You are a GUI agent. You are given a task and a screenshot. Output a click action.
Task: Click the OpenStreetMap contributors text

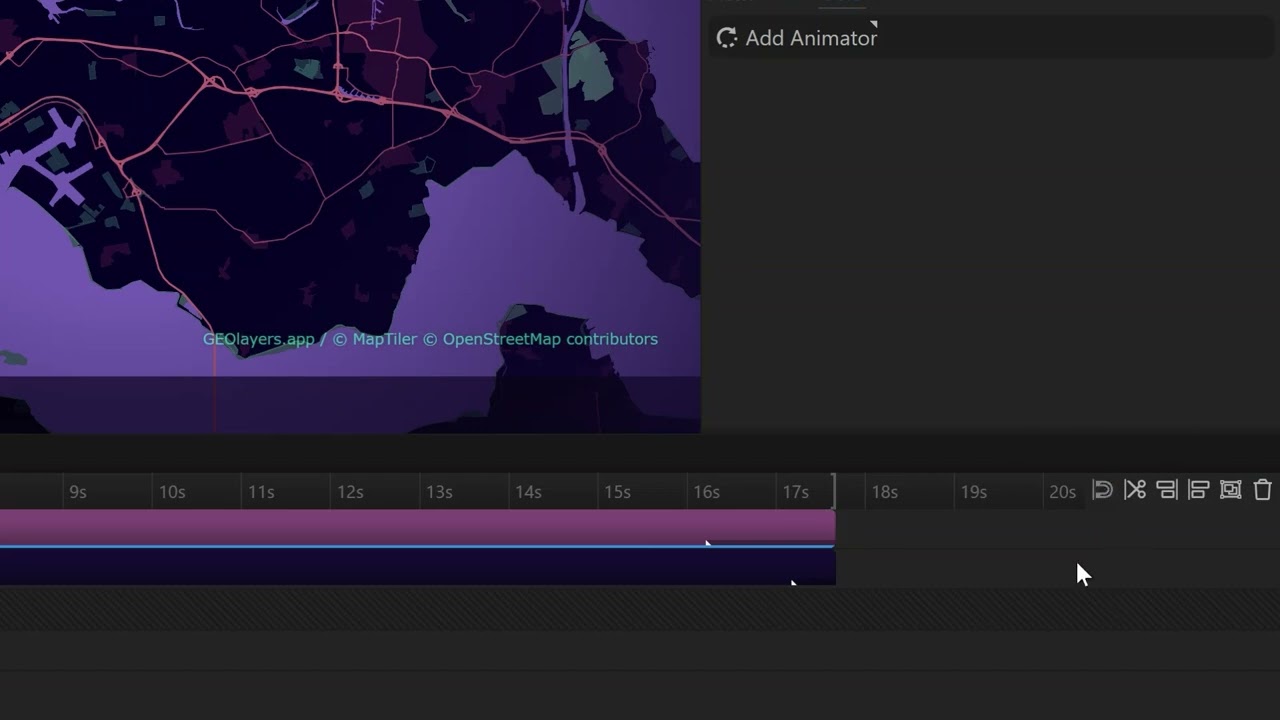(550, 339)
